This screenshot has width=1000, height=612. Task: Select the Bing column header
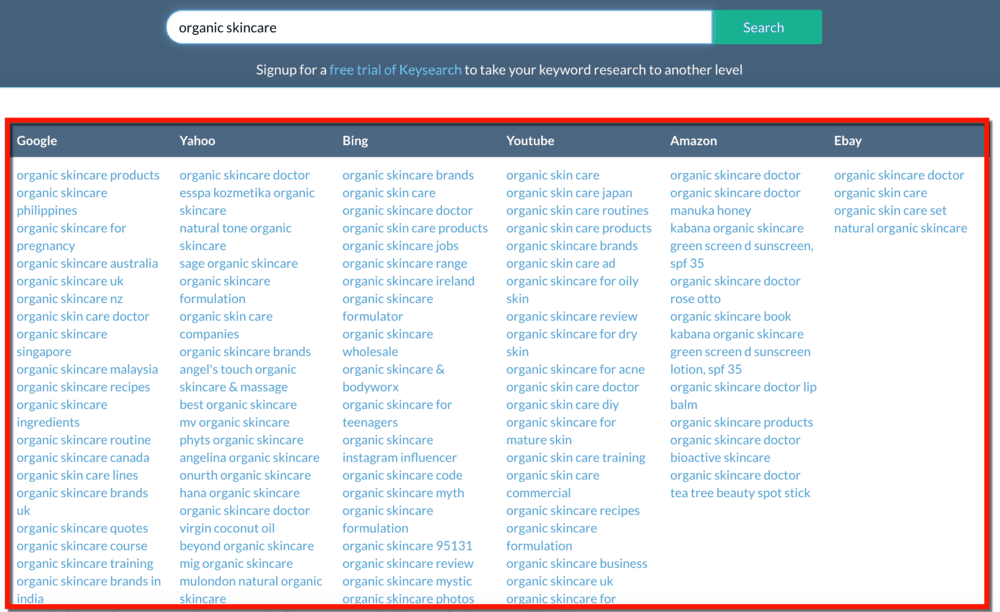[354, 140]
